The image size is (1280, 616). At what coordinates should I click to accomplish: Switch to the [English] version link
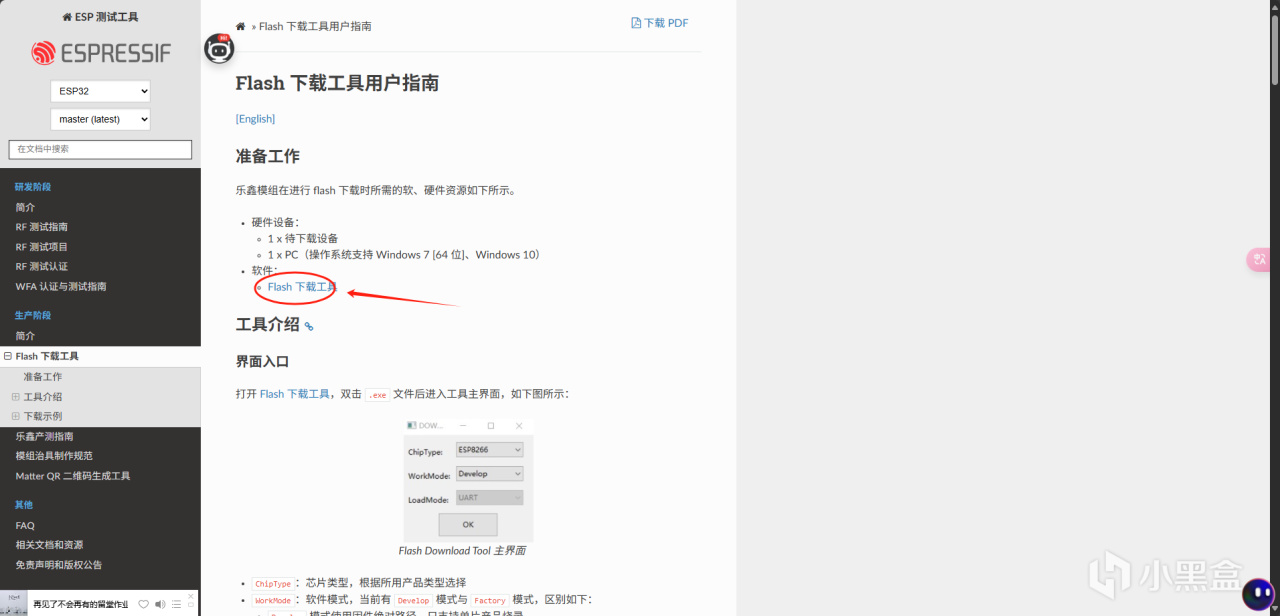255,119
